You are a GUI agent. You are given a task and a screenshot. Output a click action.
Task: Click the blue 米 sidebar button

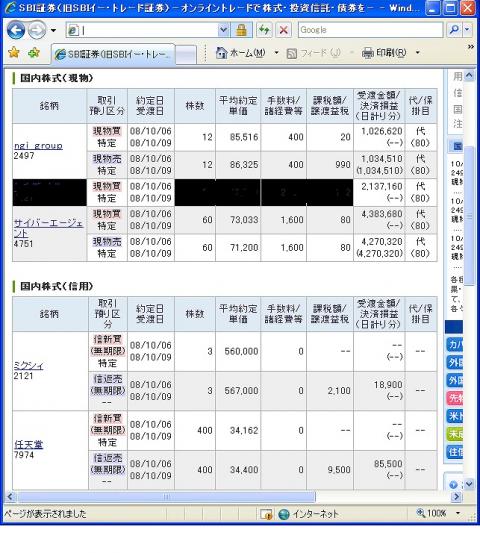(455, 416)
